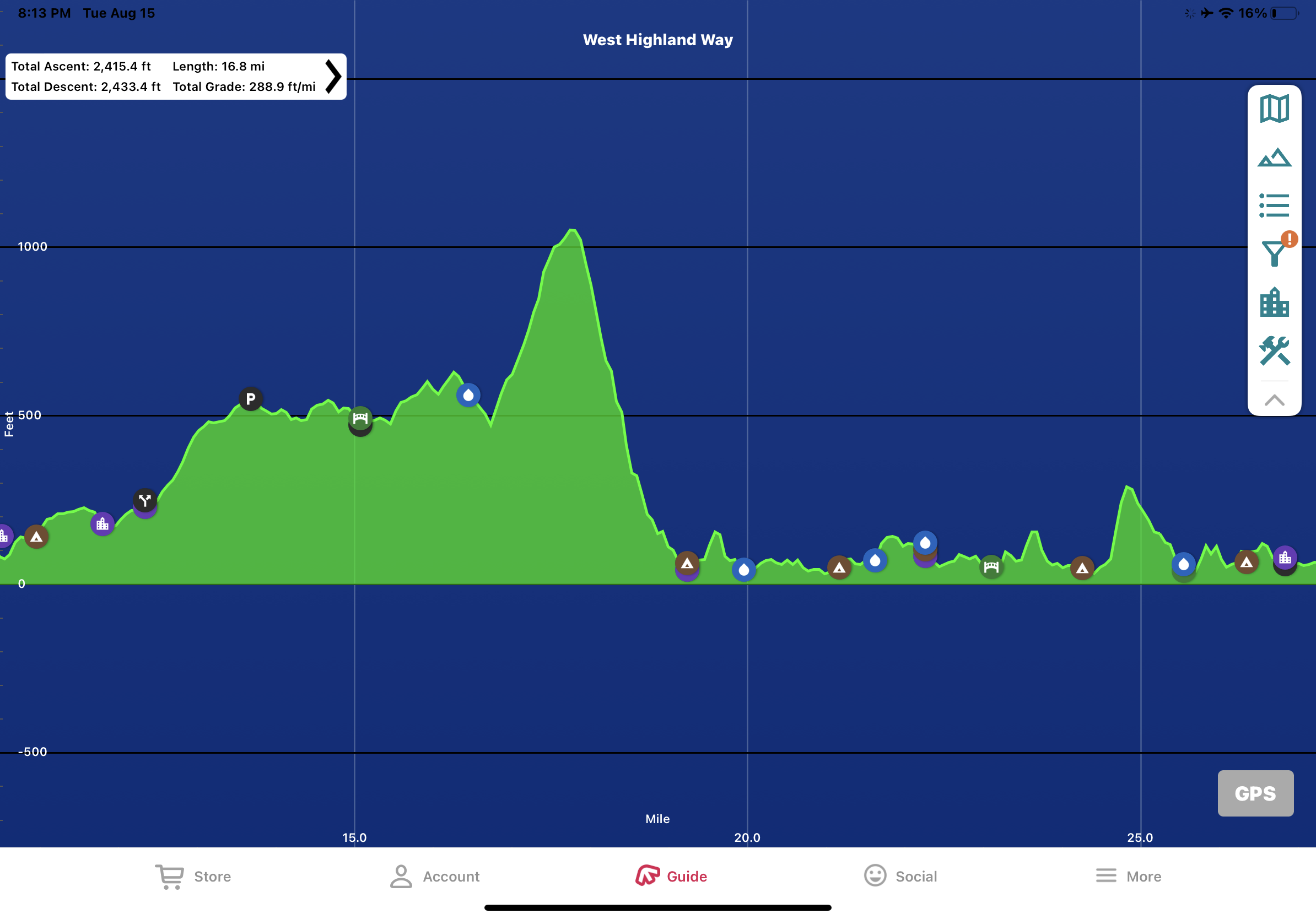Tap the trail junction waypoint marker
1316x919 pixels.
145,500
